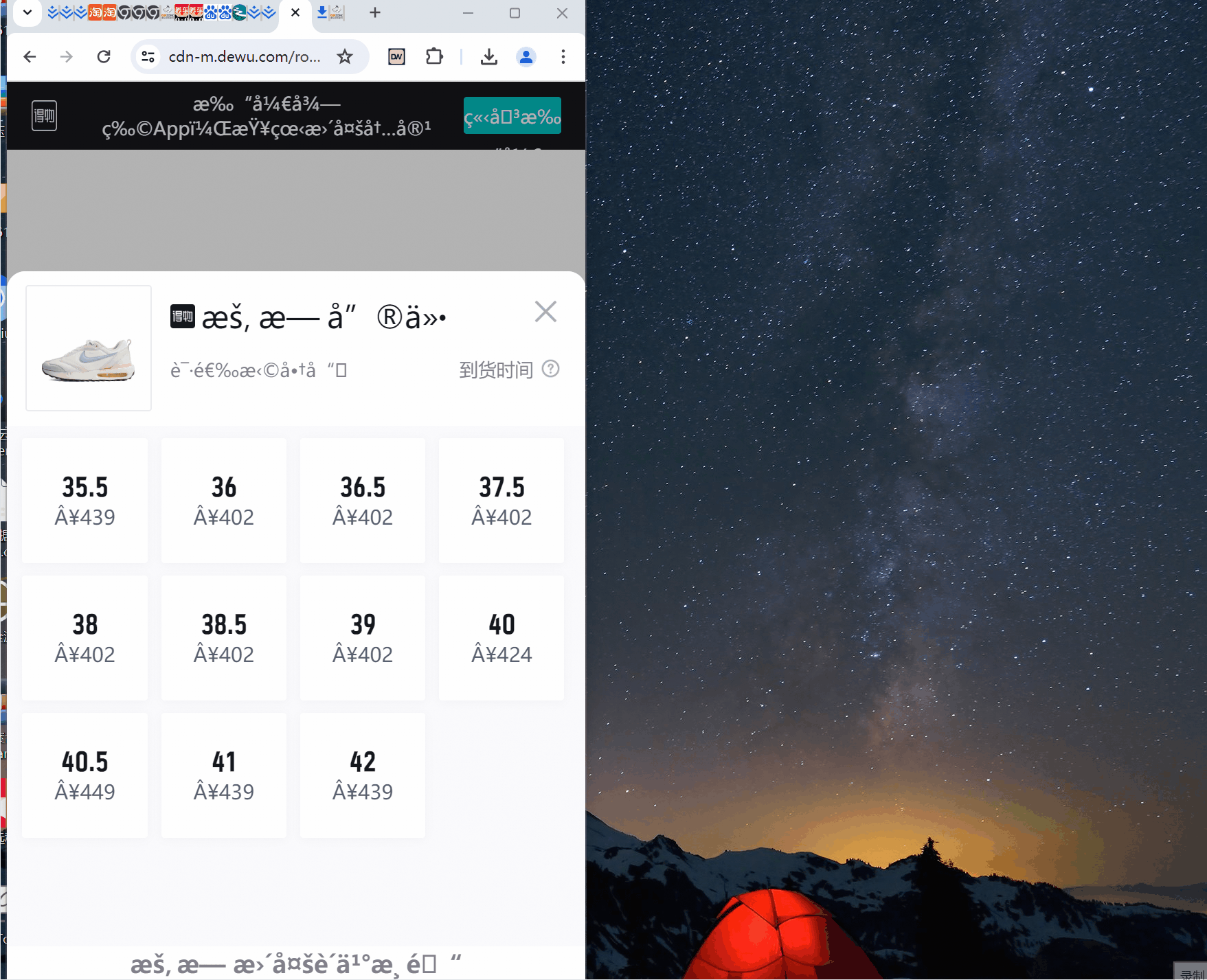
Task: Maximize the Chrome window
Action: coord(515,12)
